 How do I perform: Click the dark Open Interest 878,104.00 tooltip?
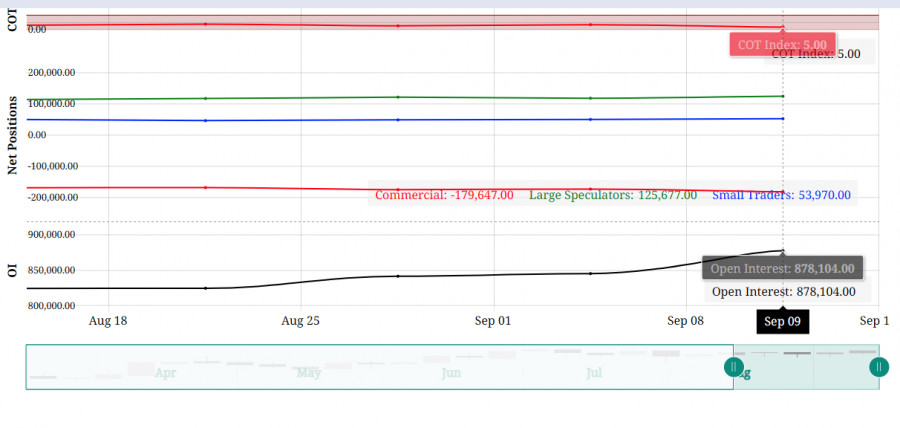[x=782, y=268]
